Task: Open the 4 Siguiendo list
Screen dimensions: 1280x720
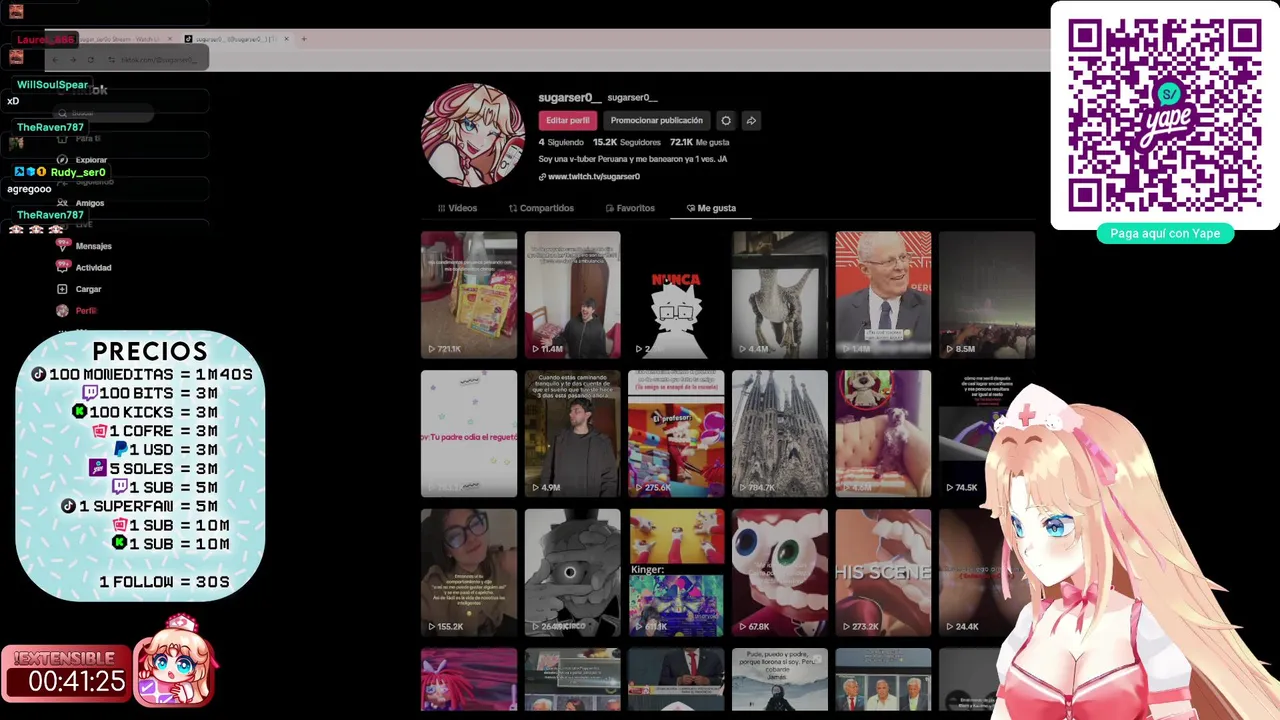Action: point(561,142)
